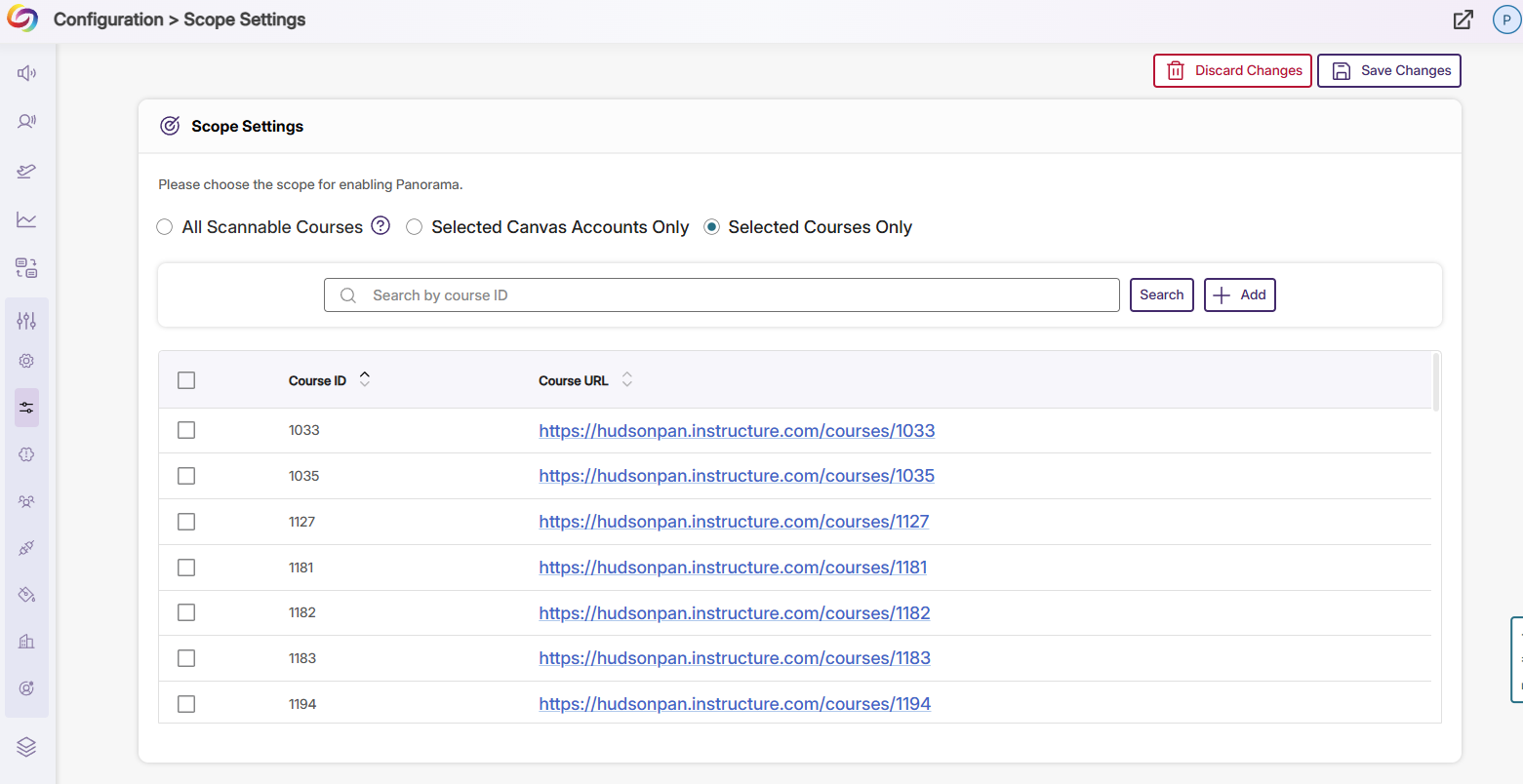Click course ID cell 1127
Viewport: 1523px width, 784px height.
pyautogui.click(x=302, y=522)
